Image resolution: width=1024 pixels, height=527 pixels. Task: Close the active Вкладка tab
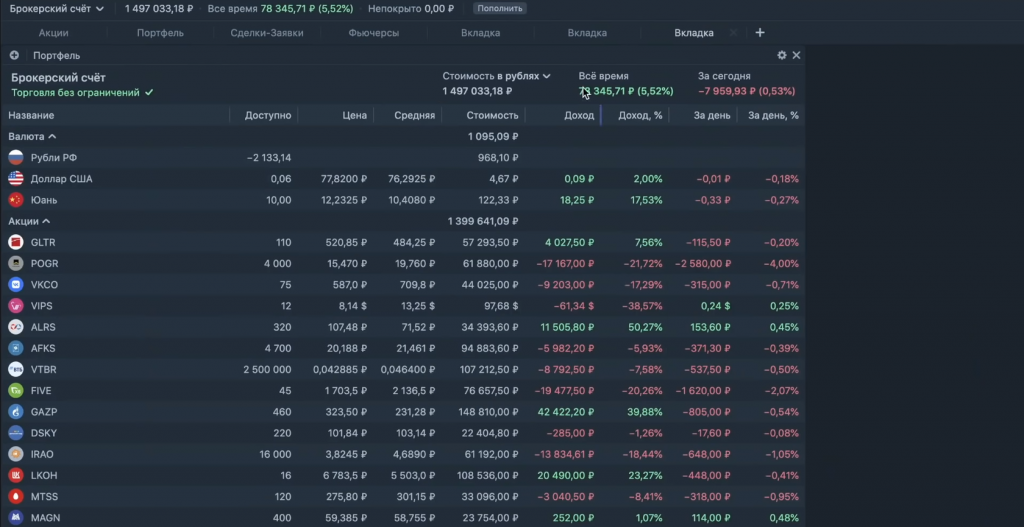click(733, 33)
